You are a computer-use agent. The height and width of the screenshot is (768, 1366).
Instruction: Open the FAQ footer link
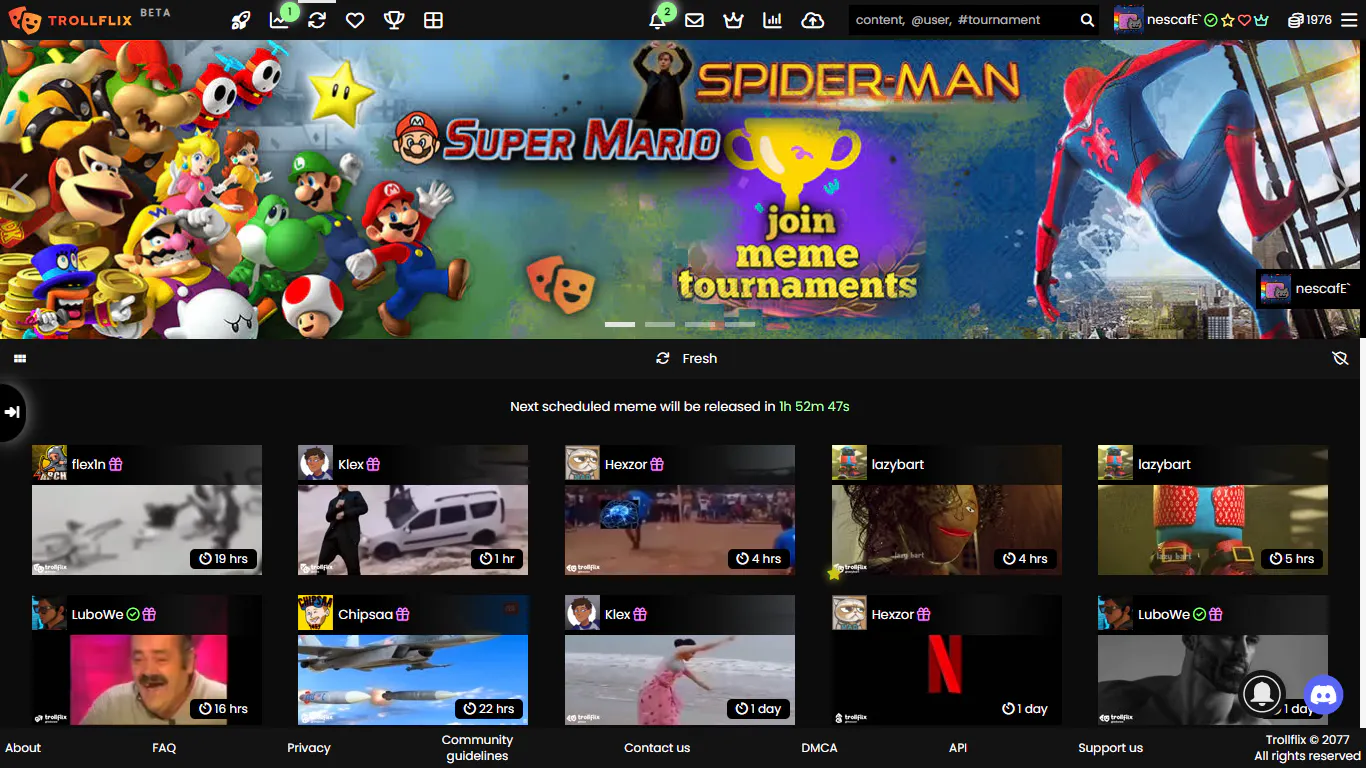(x=164, y=747)
